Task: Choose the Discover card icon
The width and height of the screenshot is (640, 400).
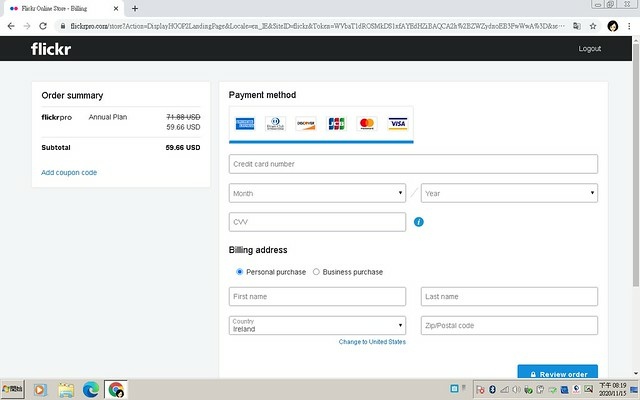Action: point(306,124)
